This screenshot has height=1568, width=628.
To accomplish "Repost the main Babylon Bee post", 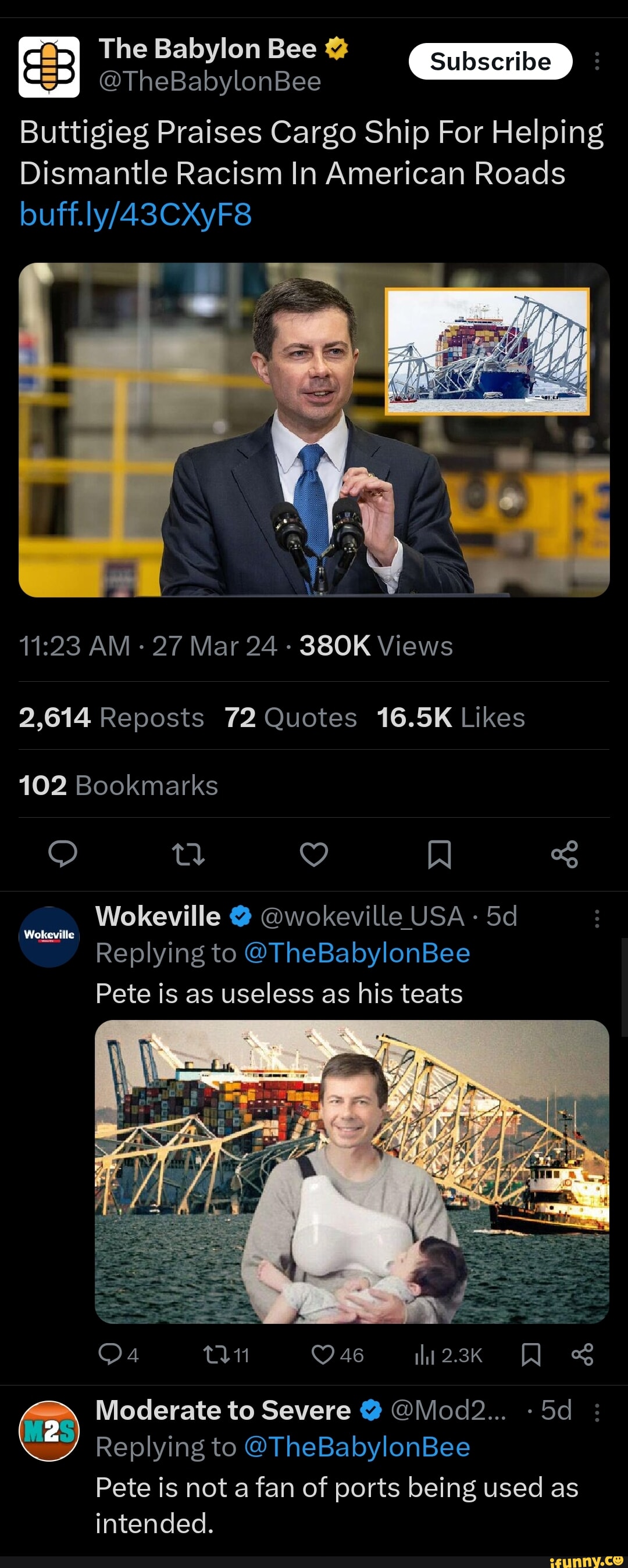I will 188,854.
